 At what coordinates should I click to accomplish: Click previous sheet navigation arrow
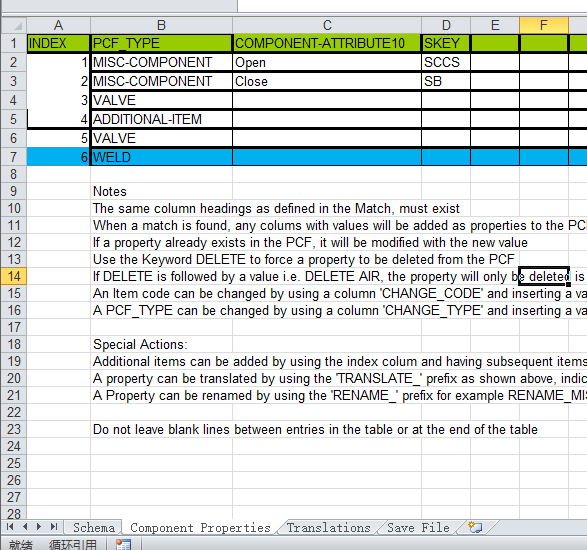pyautogui.click(x=25, y=527)
